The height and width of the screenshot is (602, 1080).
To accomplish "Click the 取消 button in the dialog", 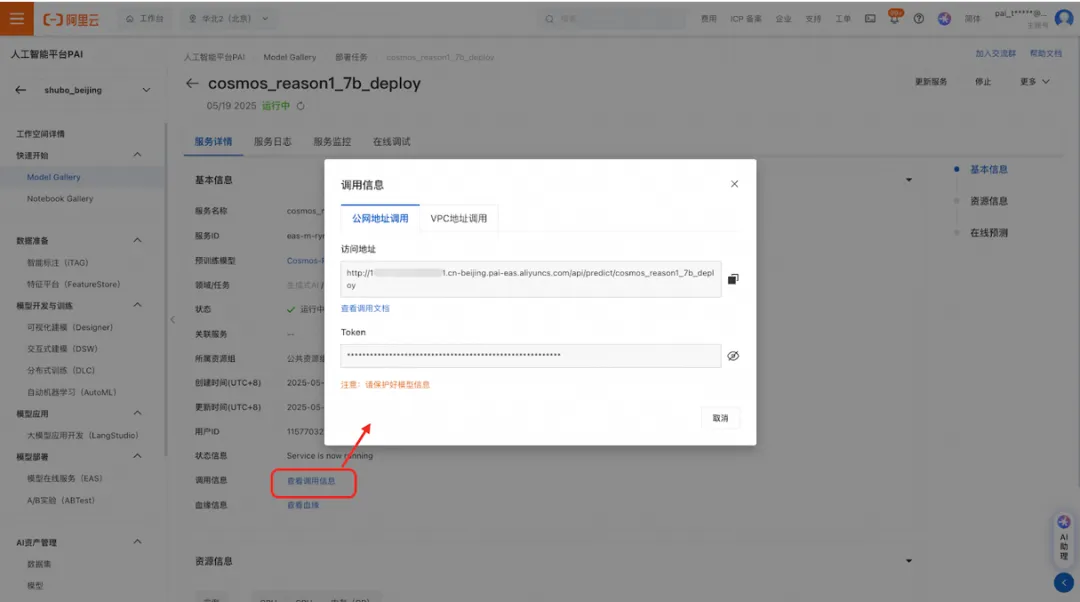I will tap(720, 416).
